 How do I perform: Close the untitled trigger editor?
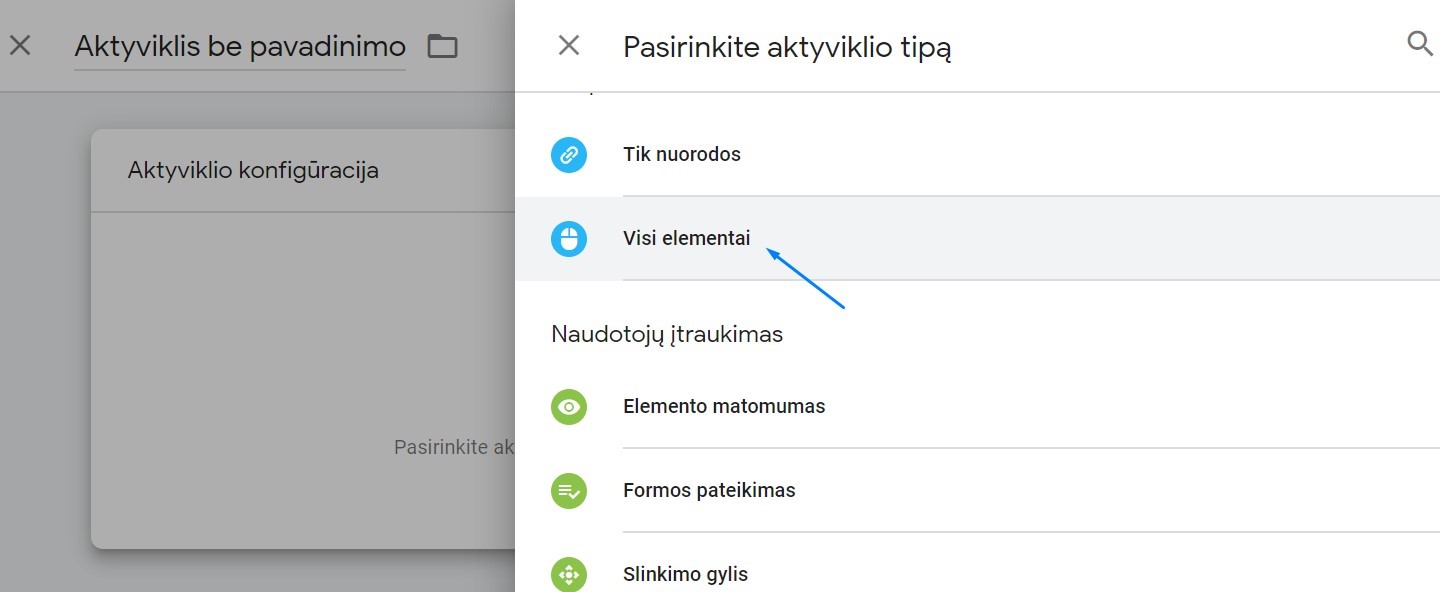coord(20,45)
